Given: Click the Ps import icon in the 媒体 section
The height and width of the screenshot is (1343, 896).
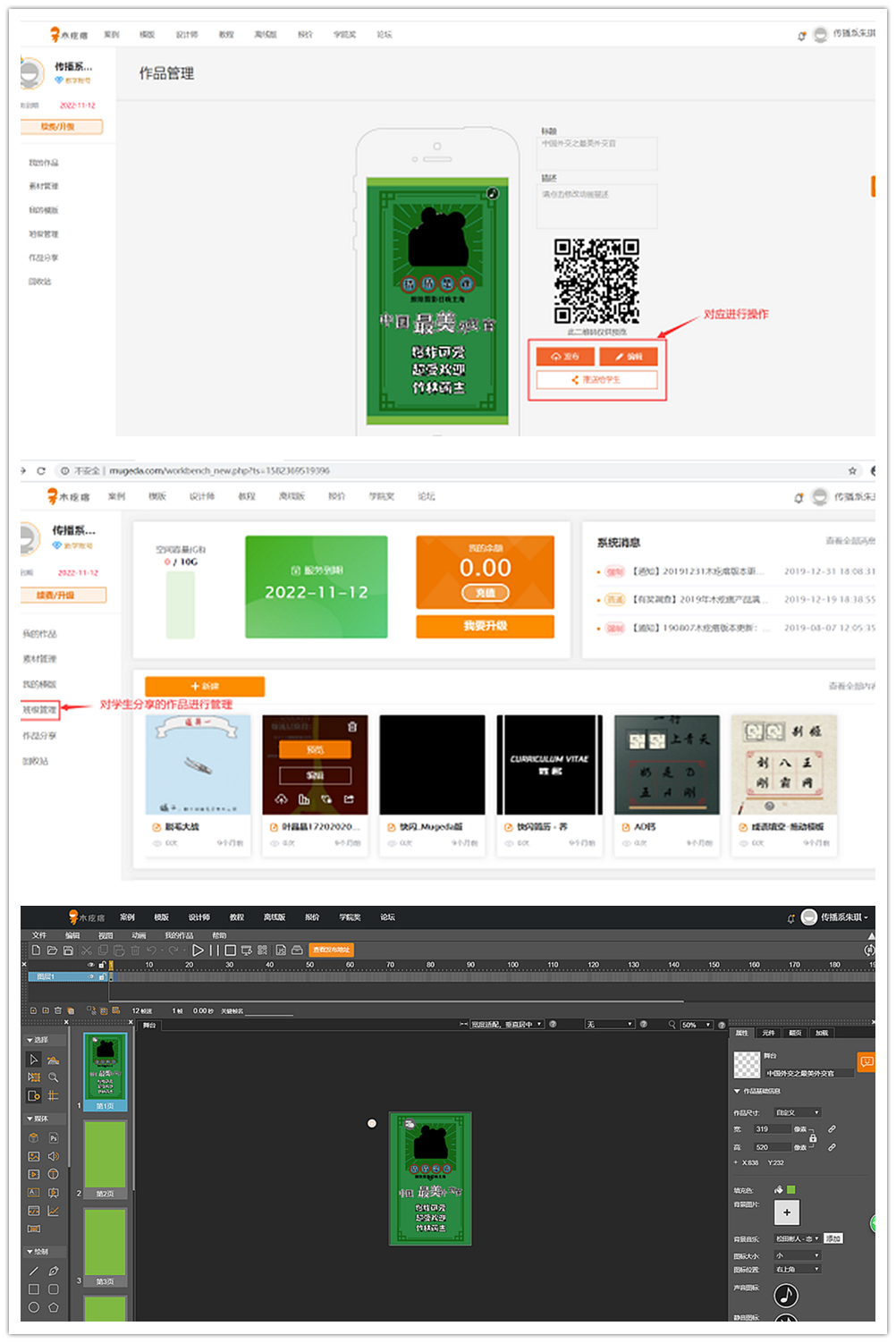Looking at the screenshot, I should (x=54, y=1138).
